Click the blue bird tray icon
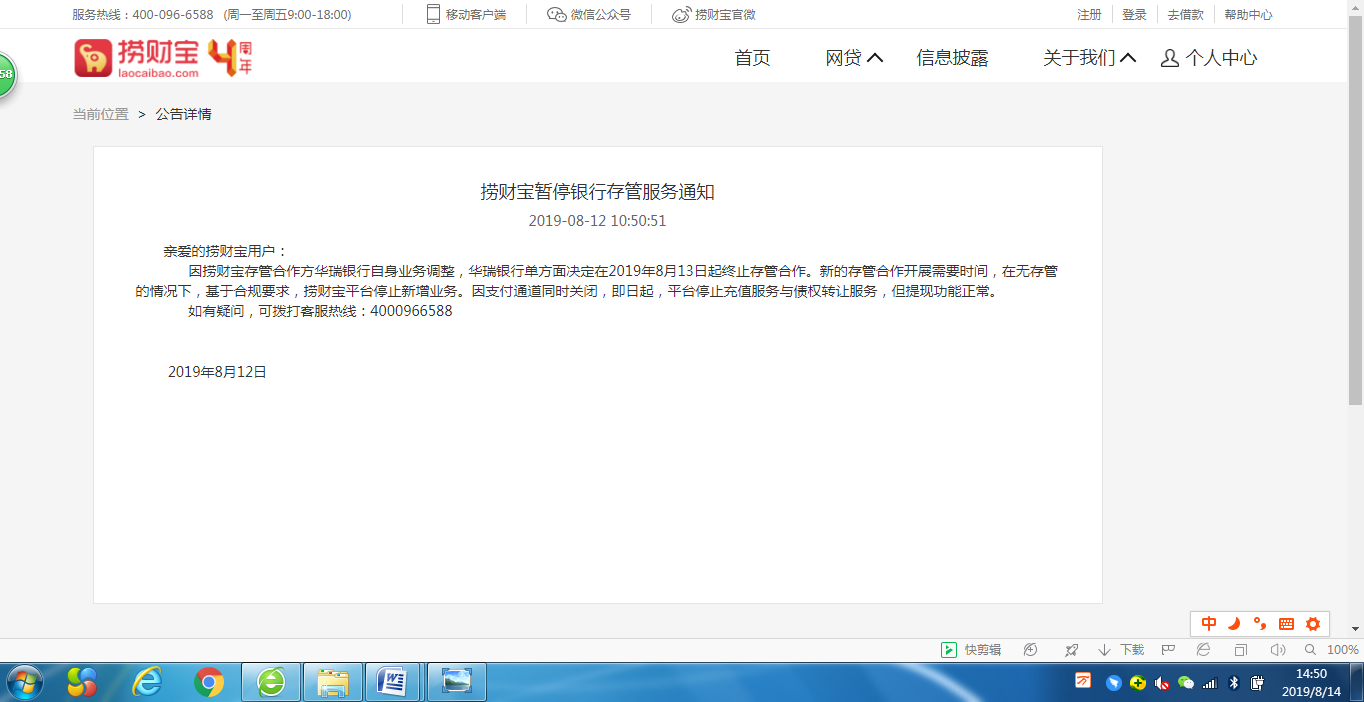 pos(1113,682)
